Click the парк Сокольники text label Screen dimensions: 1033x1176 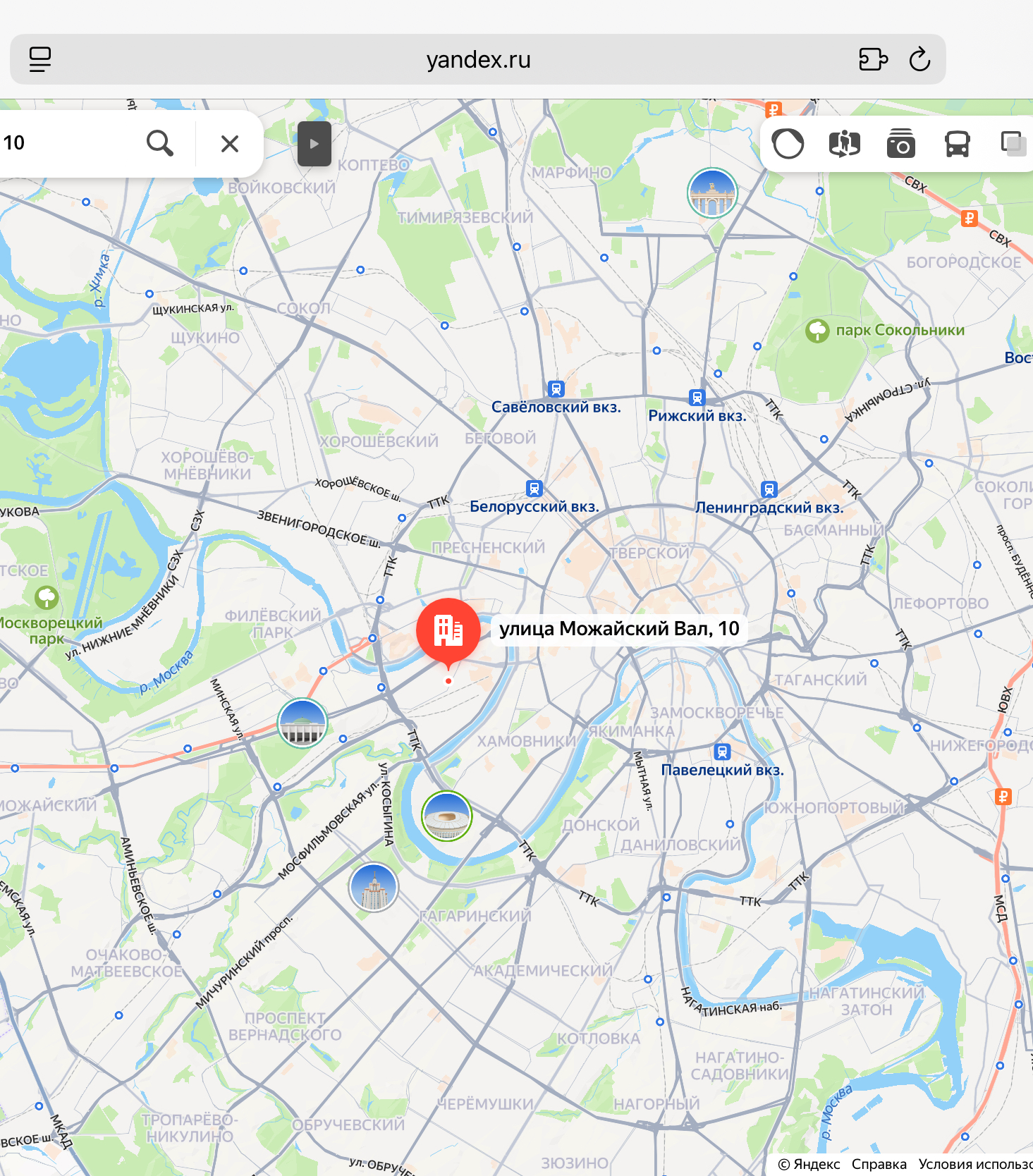point(900,330)
